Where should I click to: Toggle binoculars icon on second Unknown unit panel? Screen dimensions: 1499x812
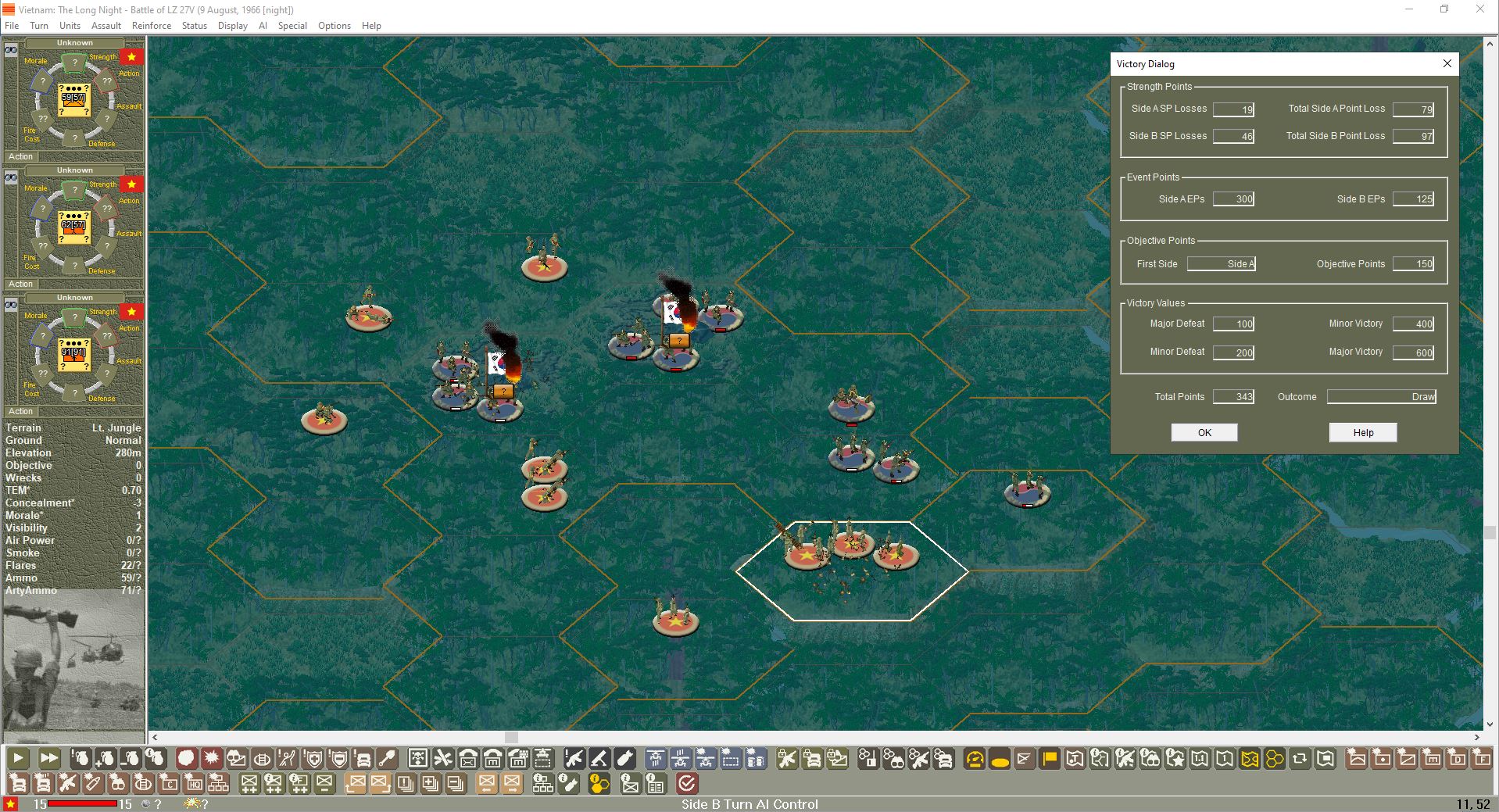click(x=11, y=177)
